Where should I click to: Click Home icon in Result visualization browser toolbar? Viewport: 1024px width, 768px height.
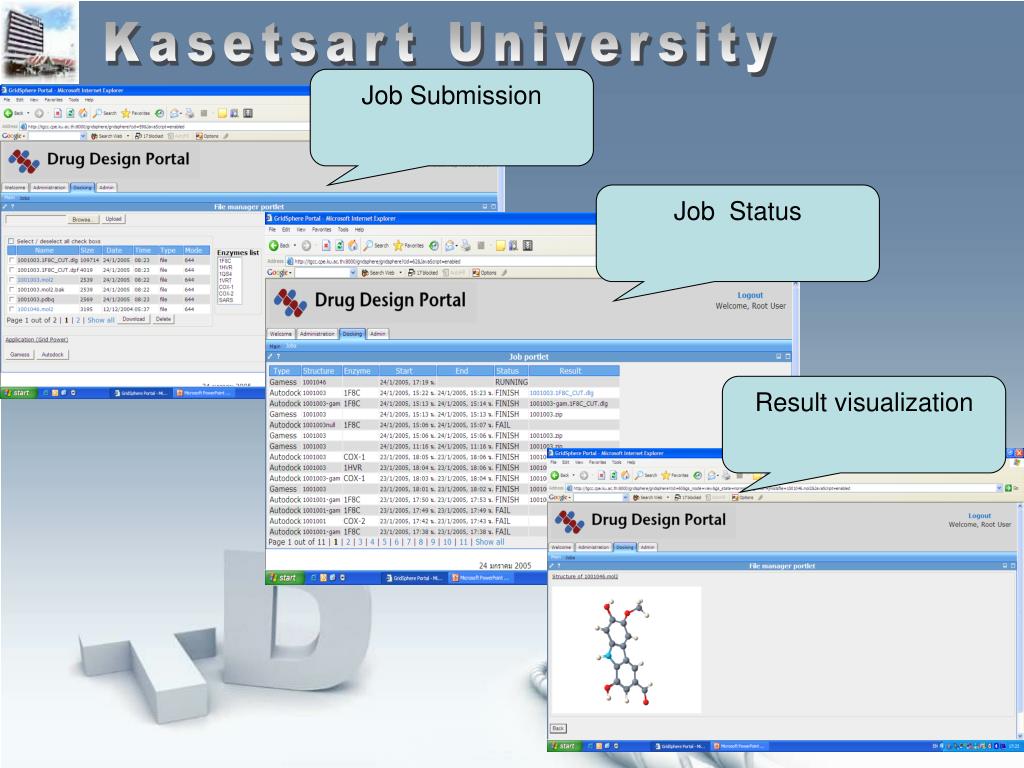(x=625, y=475)
